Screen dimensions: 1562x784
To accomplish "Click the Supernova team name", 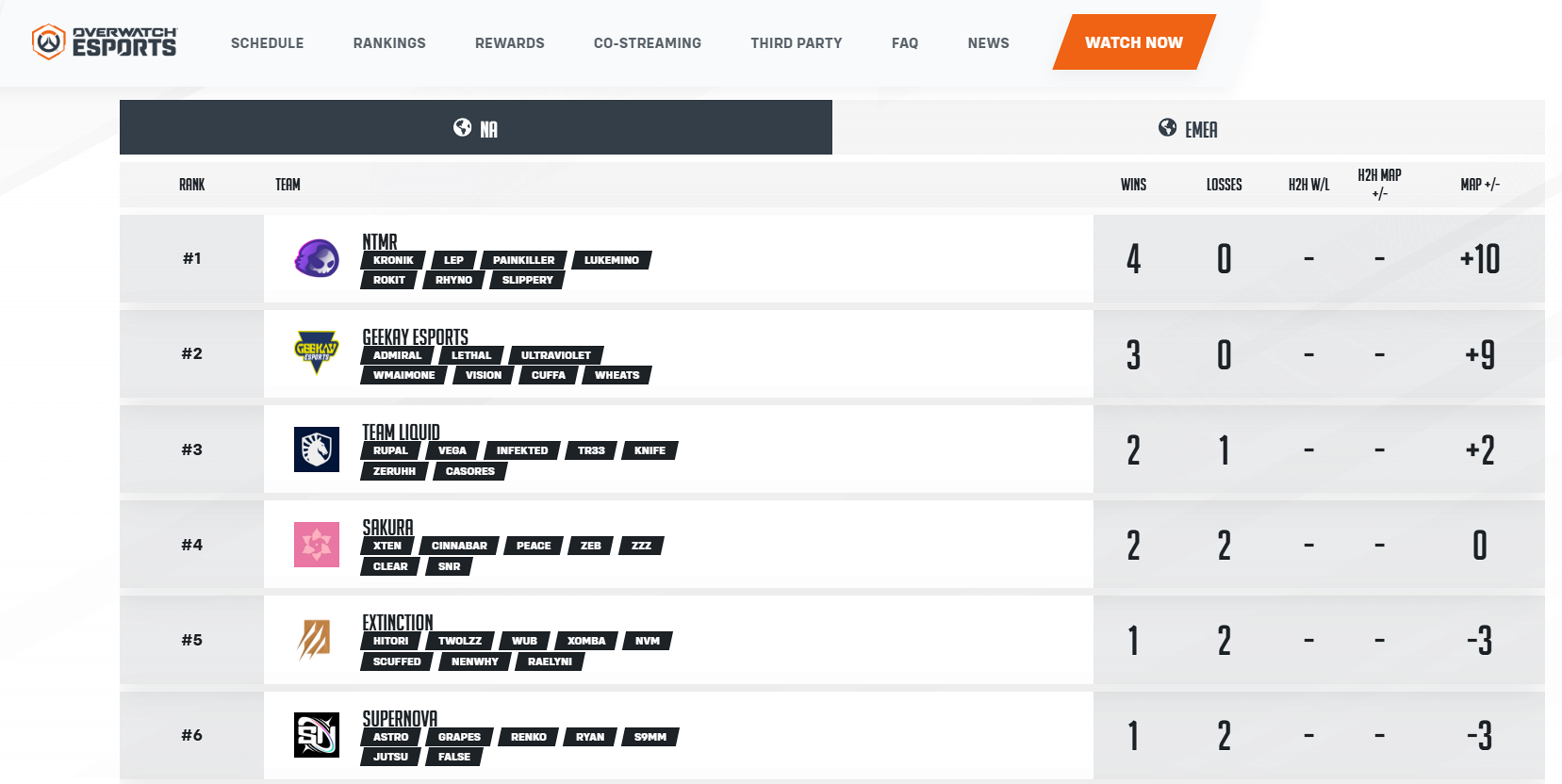I will point(400,719).
